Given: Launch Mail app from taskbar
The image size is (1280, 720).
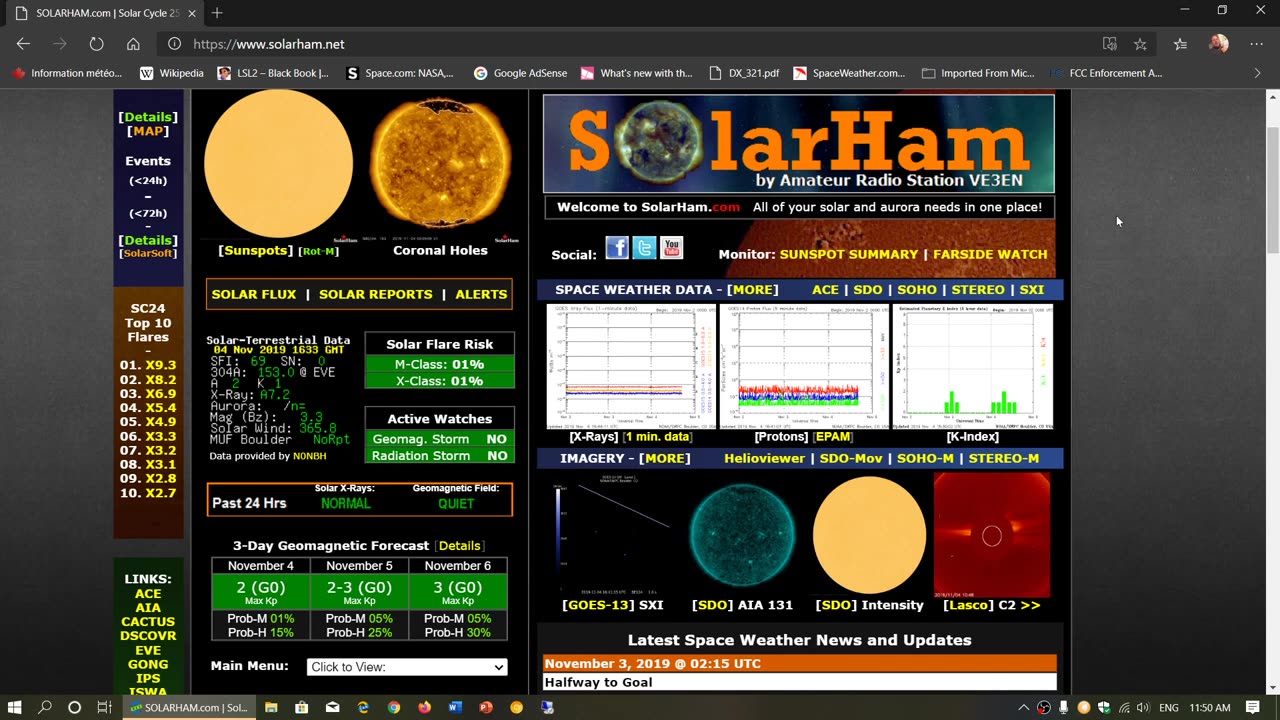Looking at the screenshot, I should (x=332, y=707).
